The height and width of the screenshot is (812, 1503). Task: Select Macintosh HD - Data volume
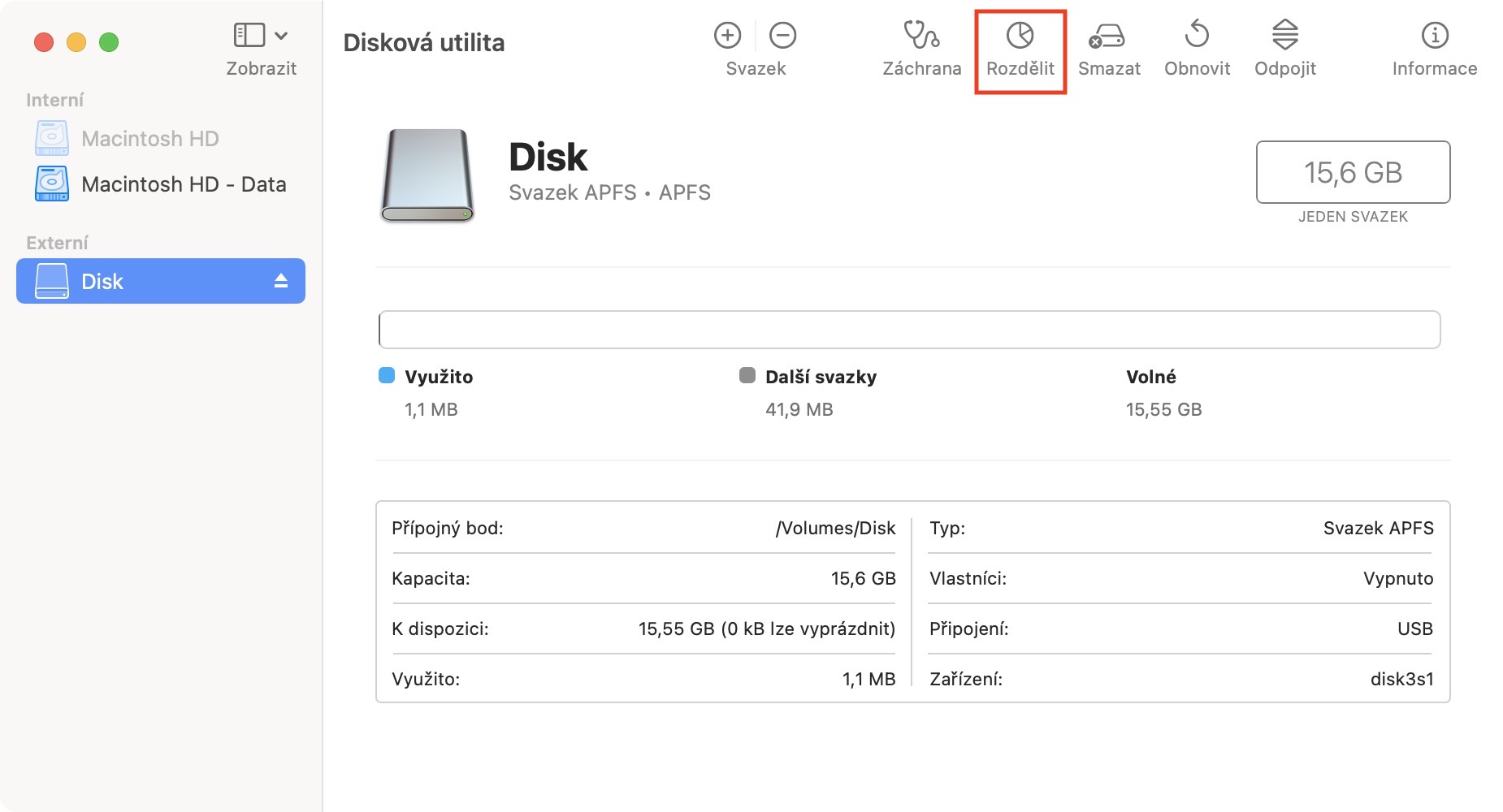184,184
